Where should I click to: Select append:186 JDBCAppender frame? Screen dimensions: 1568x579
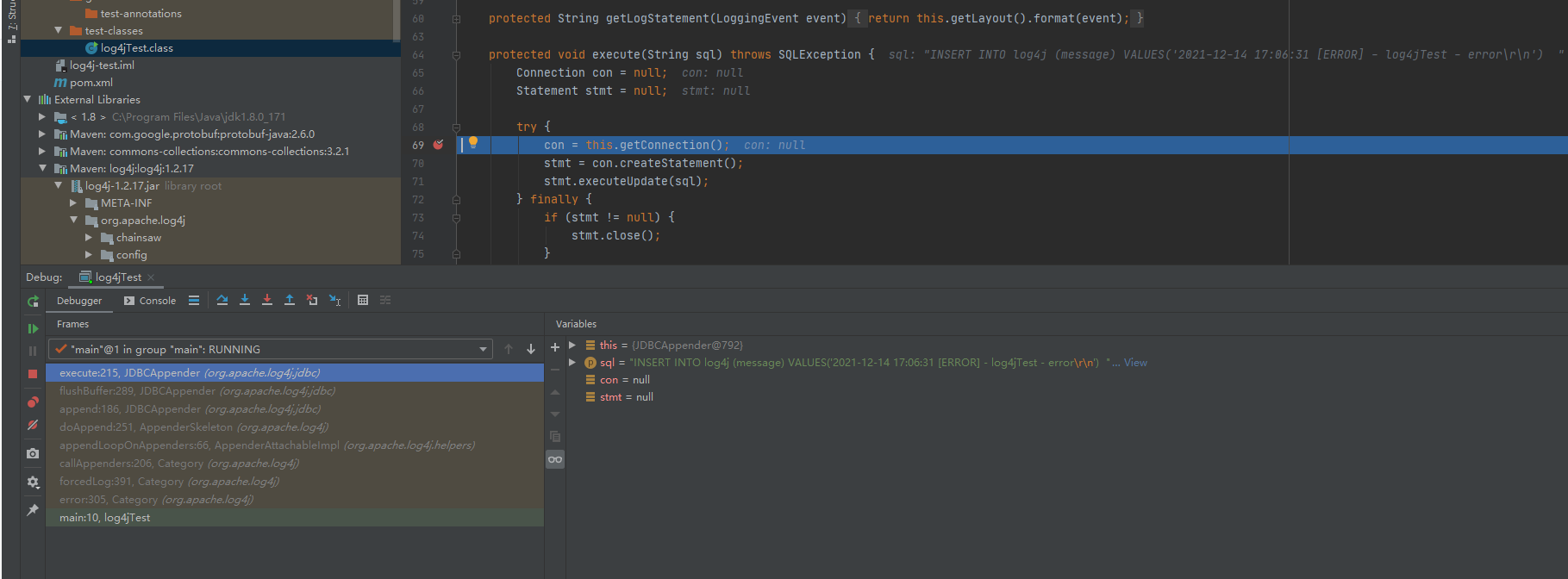coord(295,409)
